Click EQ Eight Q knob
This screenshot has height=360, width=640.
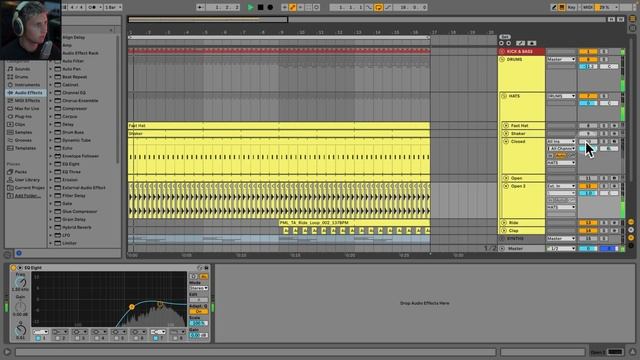[20, 330]
